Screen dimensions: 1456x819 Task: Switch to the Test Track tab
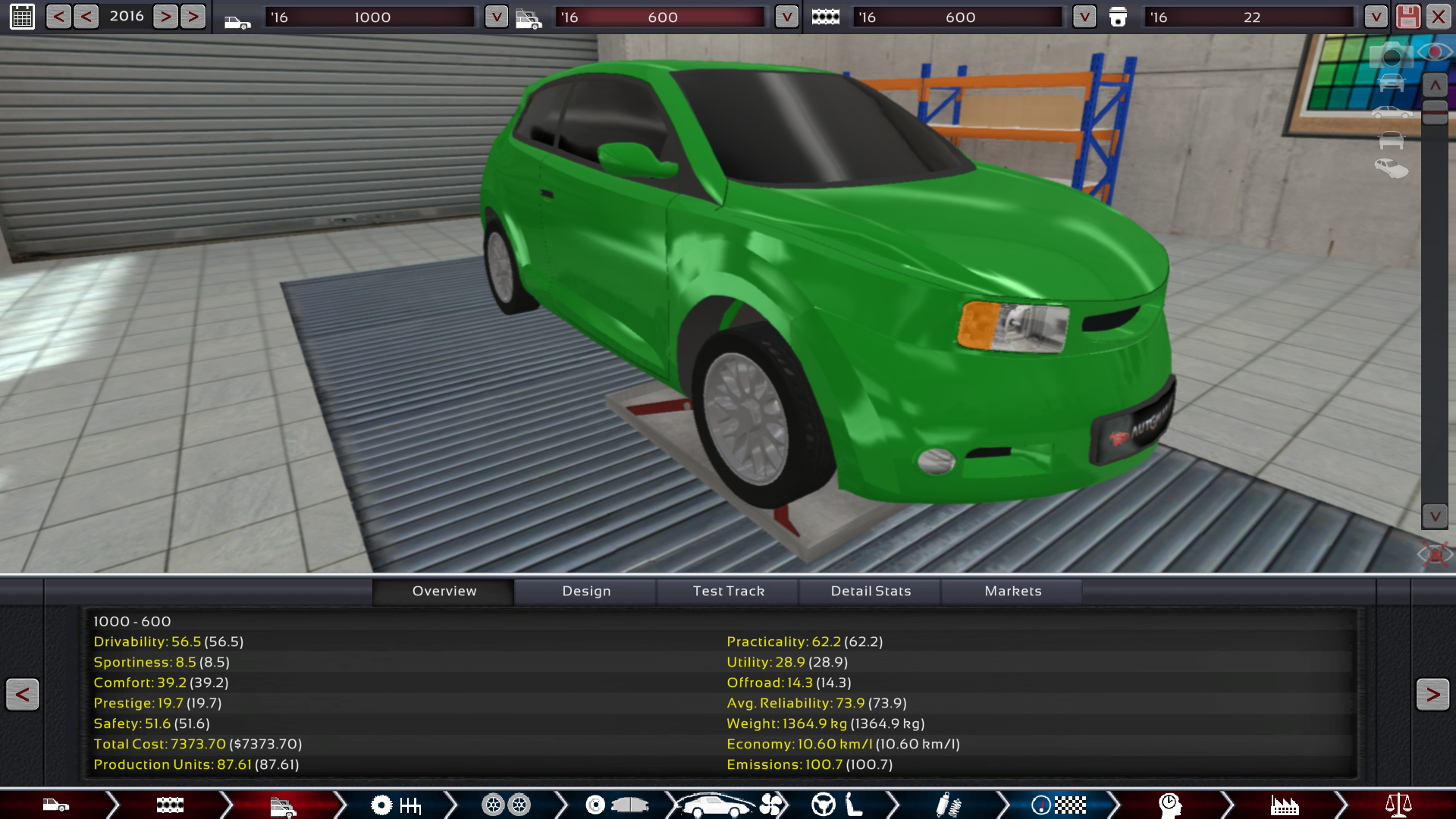pos(728,591)
